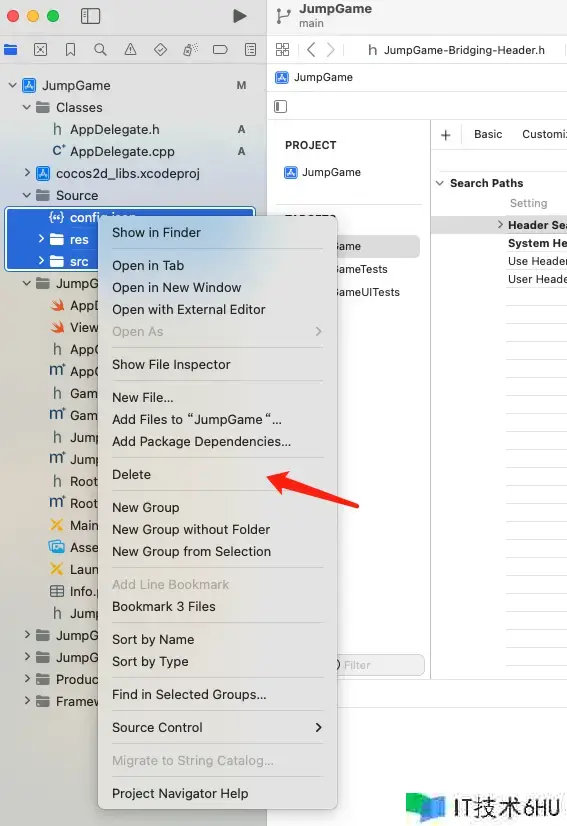Toggle the navigator sidebar button

pos(90,16)
